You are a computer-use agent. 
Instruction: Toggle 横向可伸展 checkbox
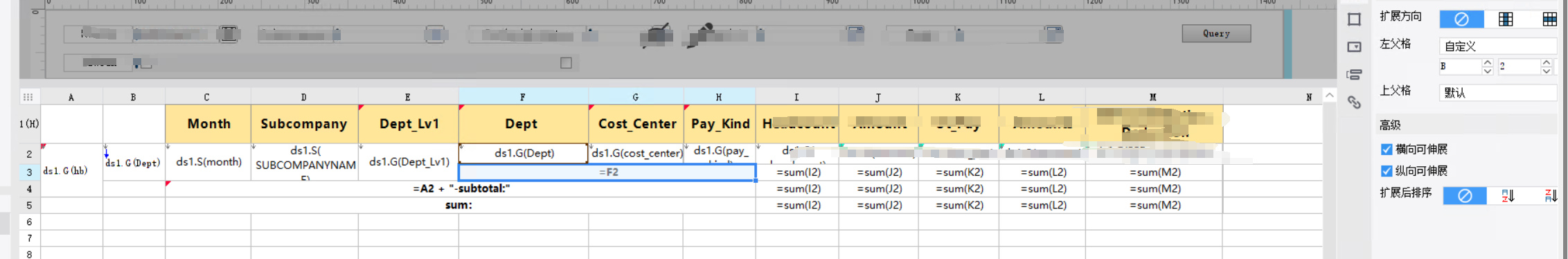pyautogui.click(x=1387, y=149)
